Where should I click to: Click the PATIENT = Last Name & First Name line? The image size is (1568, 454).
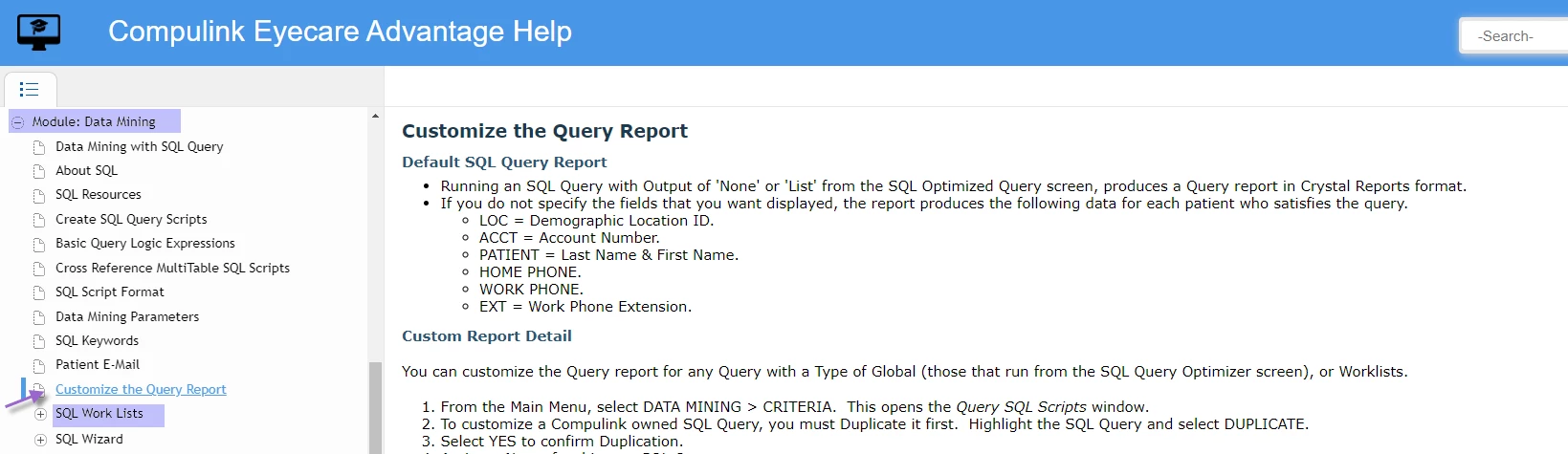coord(608,255)
